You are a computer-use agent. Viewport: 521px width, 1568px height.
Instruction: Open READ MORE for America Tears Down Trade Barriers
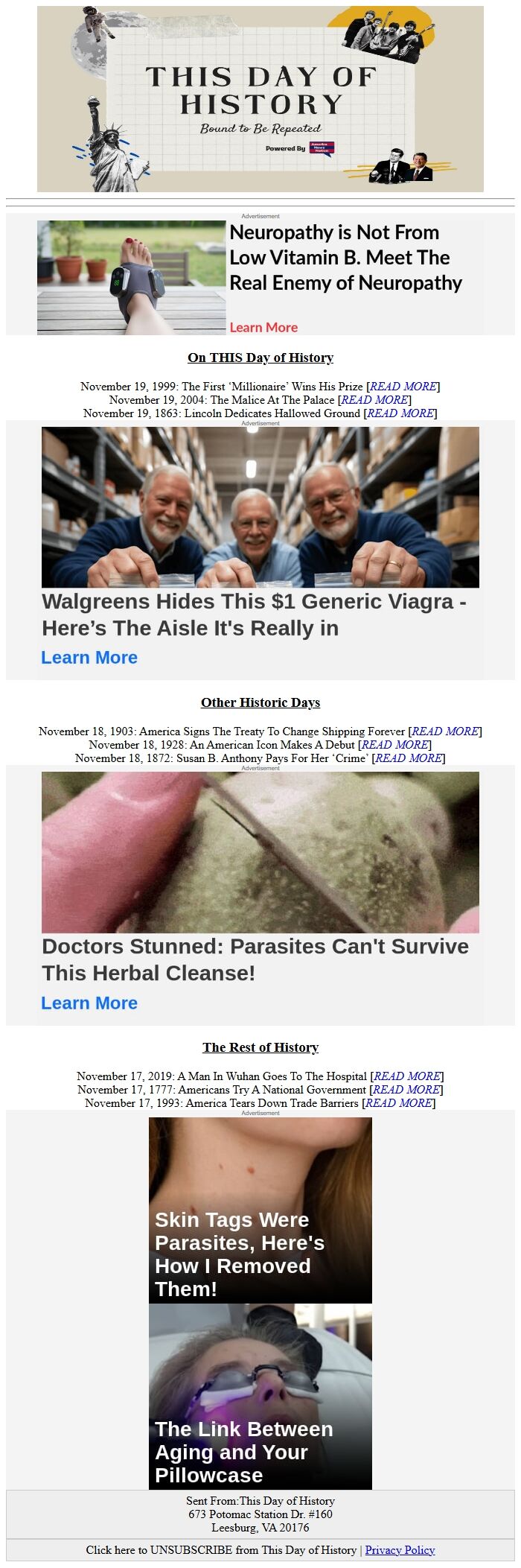coord(399,1102)
